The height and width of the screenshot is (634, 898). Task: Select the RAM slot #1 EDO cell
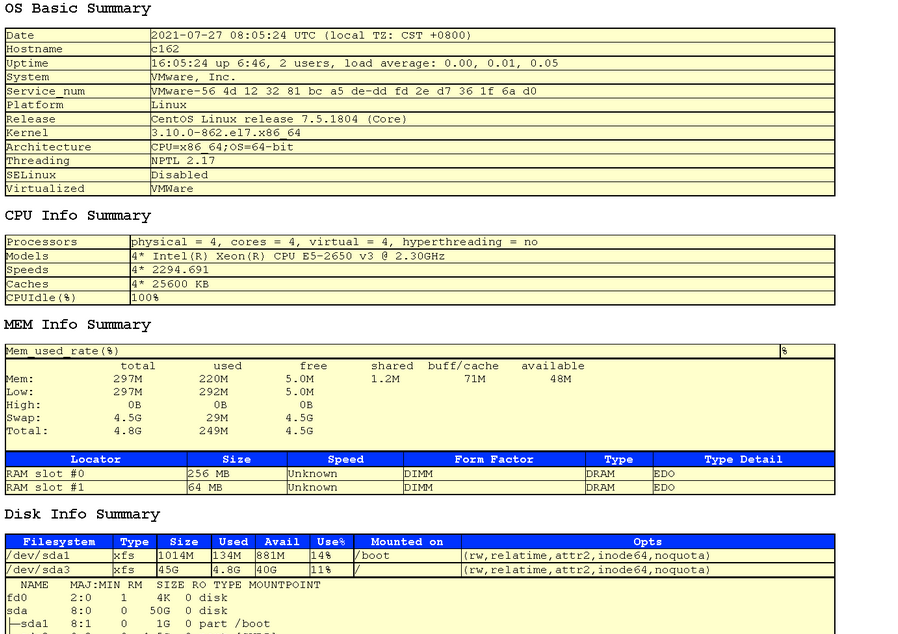pyautogui.click(x=663, y=487)
